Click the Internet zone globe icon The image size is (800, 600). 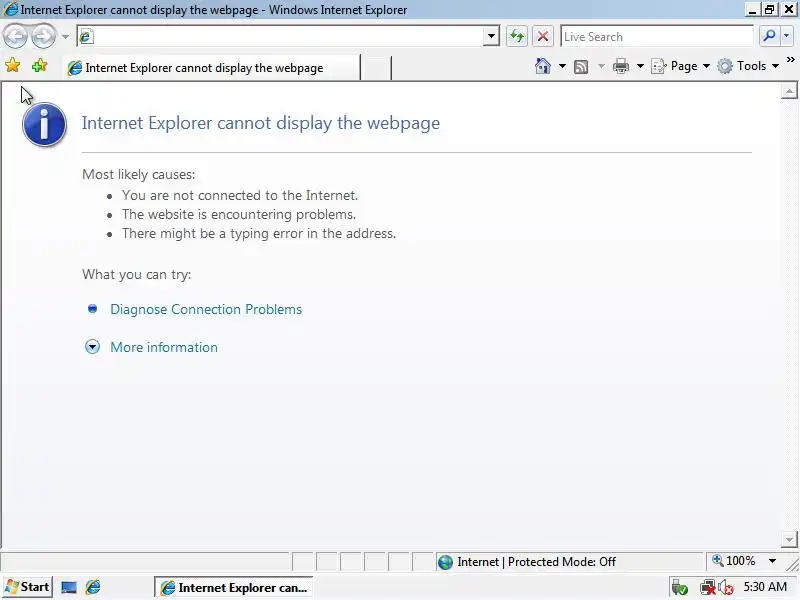pyautogui.click(x=445, y=562)
